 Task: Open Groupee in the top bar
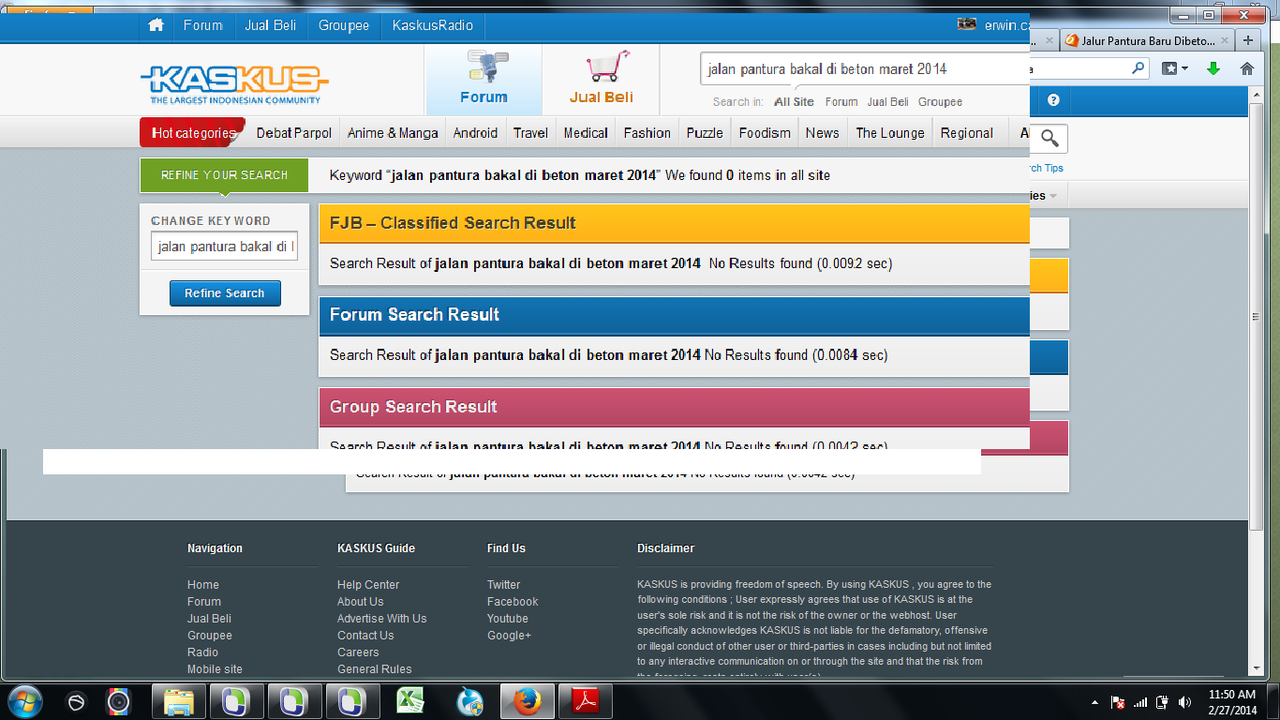pos(344,25)
